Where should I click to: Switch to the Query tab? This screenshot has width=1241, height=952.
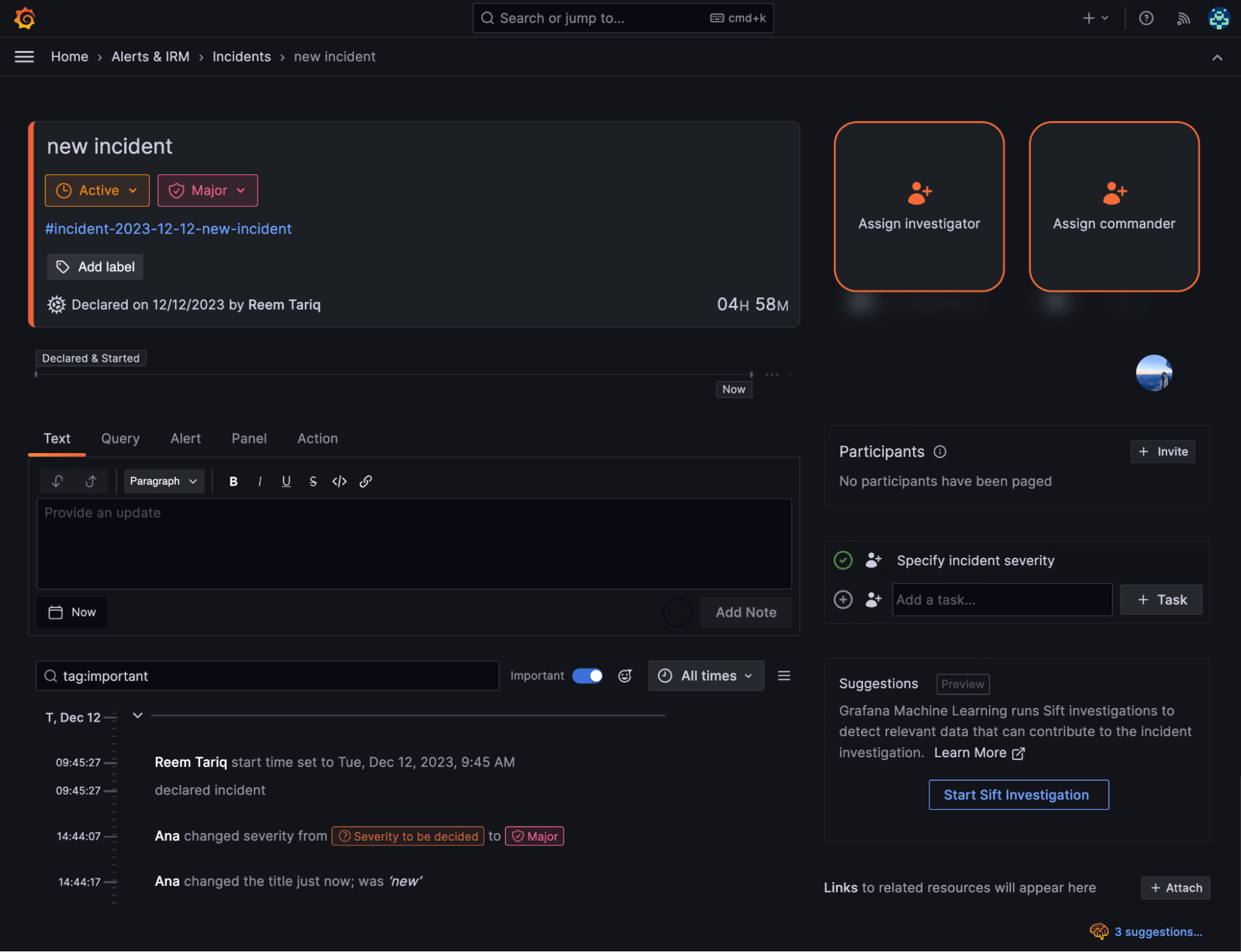point(120,438)
